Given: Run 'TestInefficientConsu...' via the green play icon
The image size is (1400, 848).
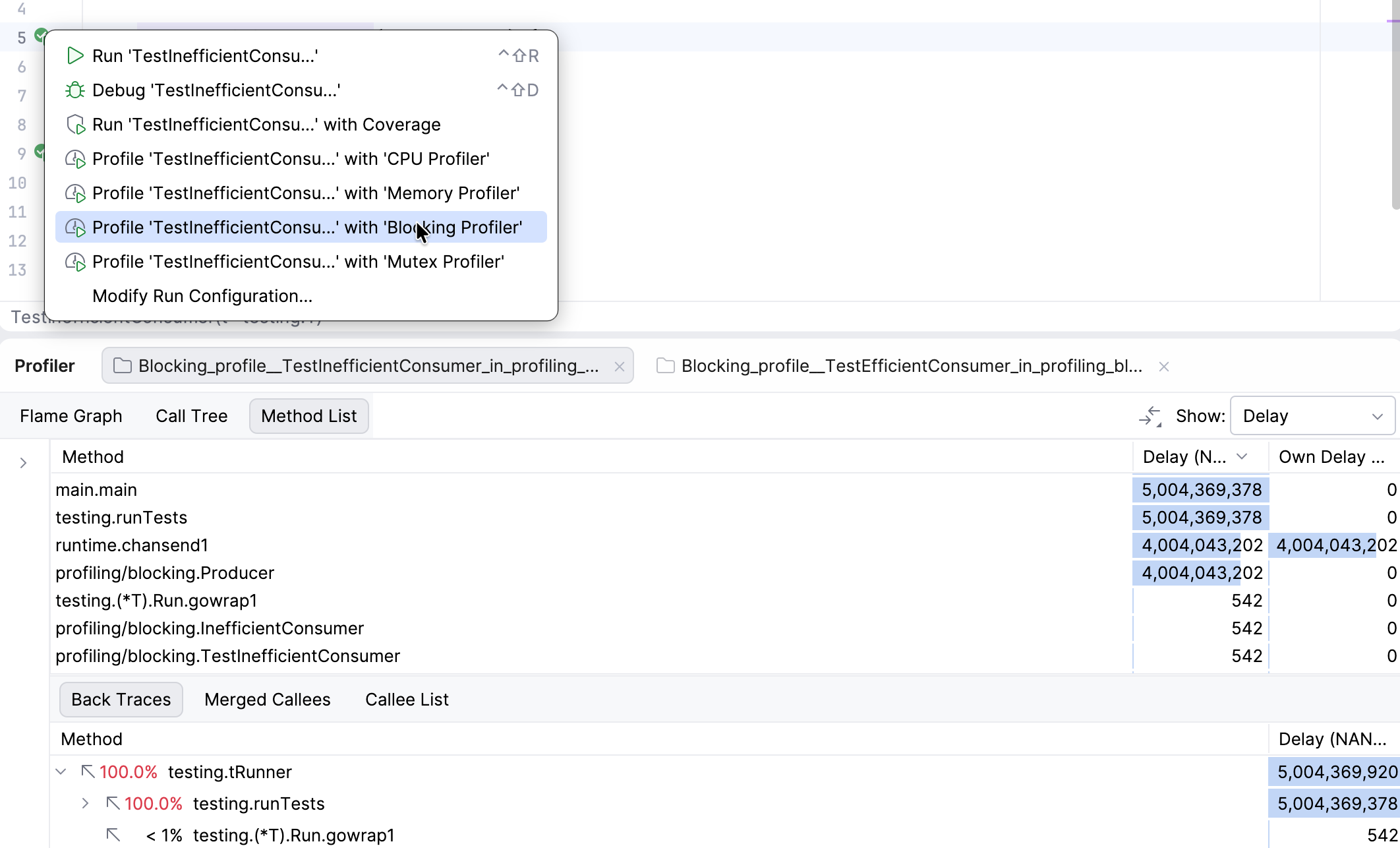Looking at the screenshot, I should point(74,55).
